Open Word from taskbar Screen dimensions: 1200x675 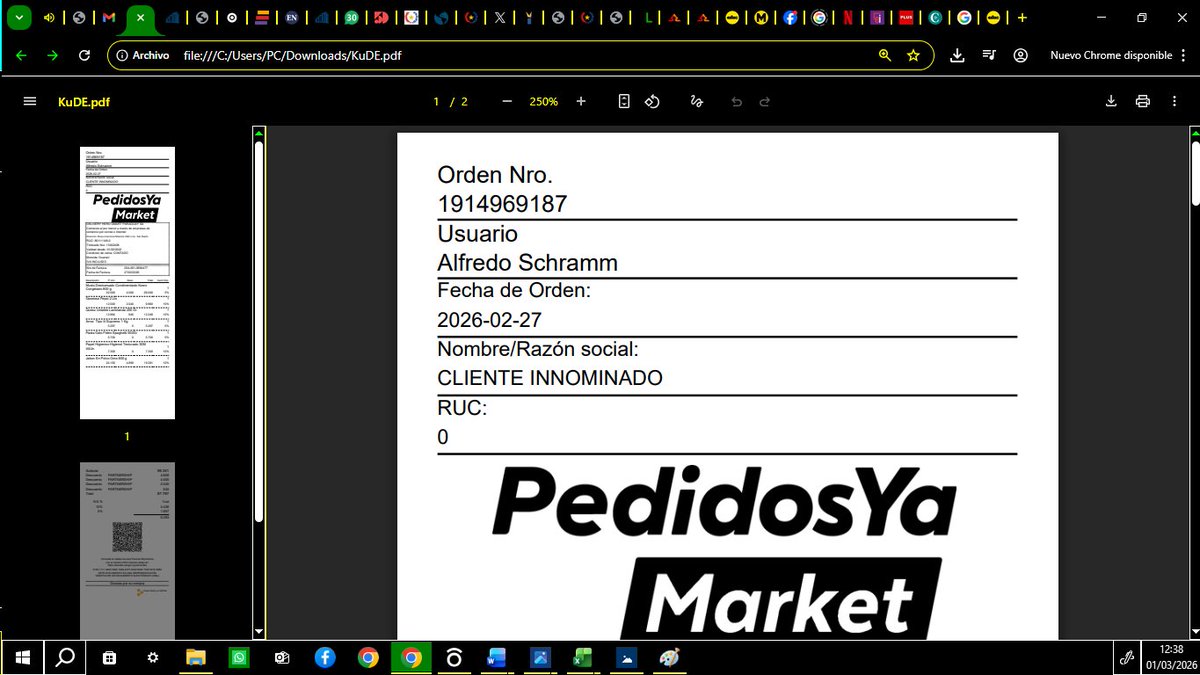(497, 657)
